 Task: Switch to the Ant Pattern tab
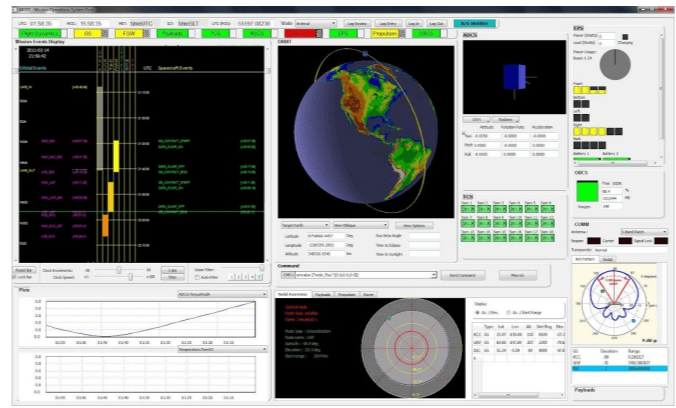click(584, 258)
